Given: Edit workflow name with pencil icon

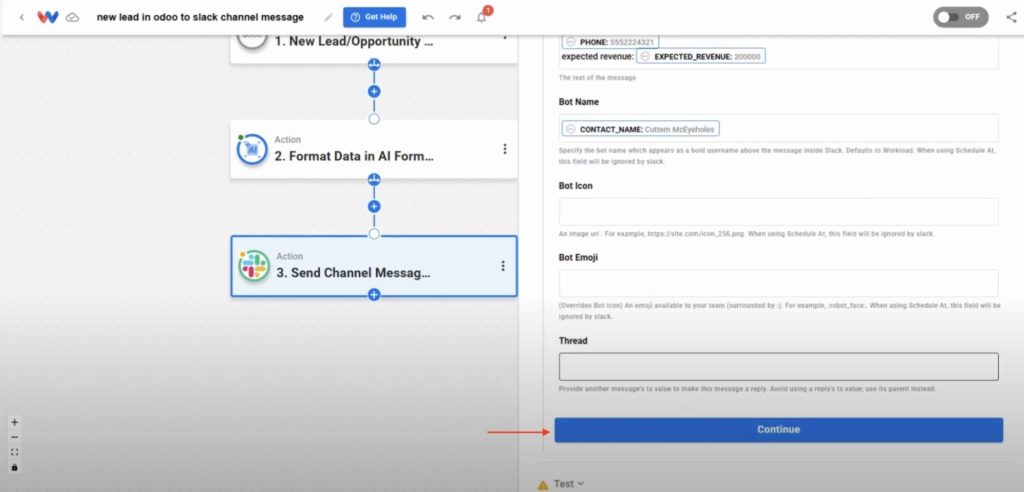Looking at the screenshot, I should point(328,18).
